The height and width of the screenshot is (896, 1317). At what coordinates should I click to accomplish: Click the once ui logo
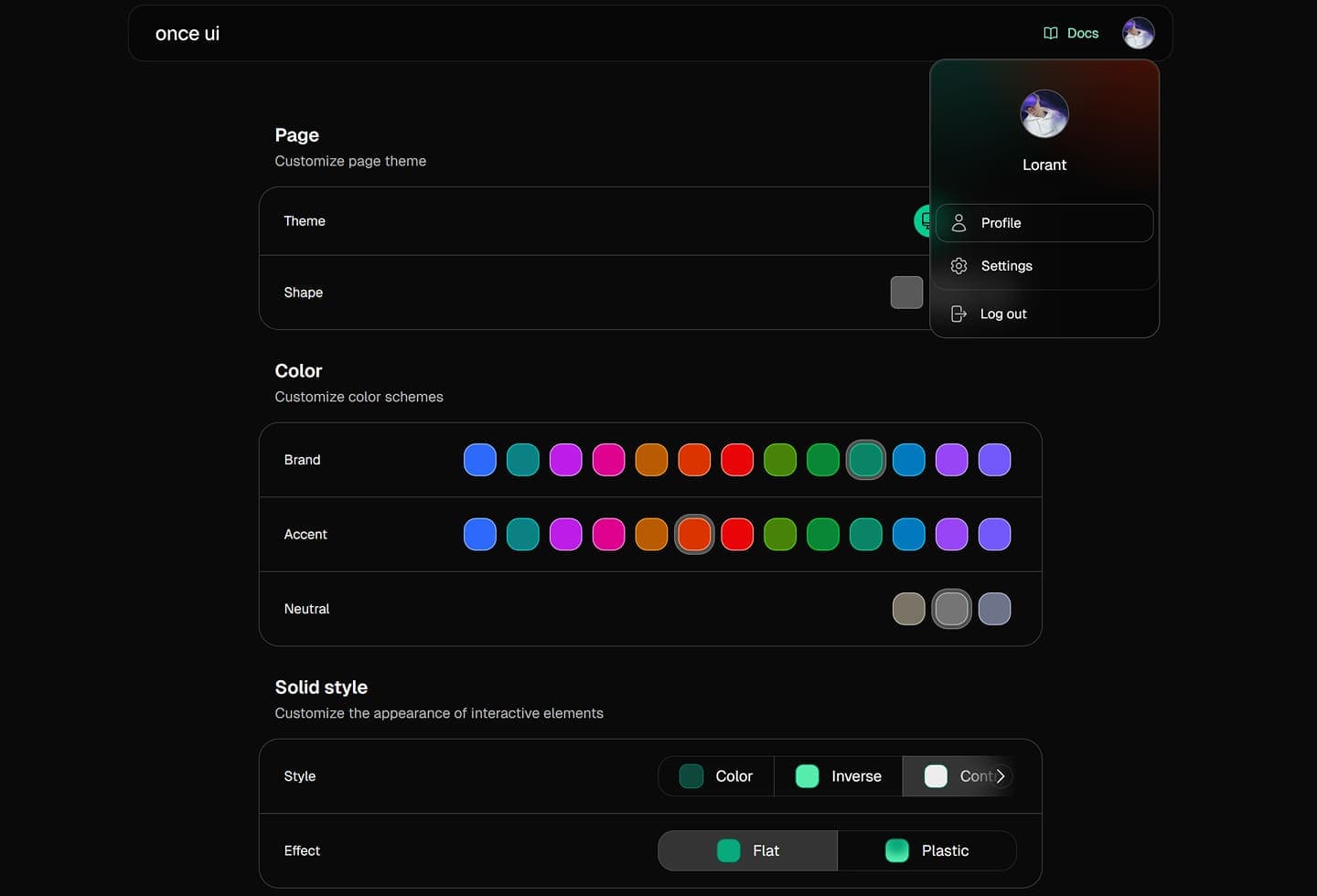(x=187, y=34)
